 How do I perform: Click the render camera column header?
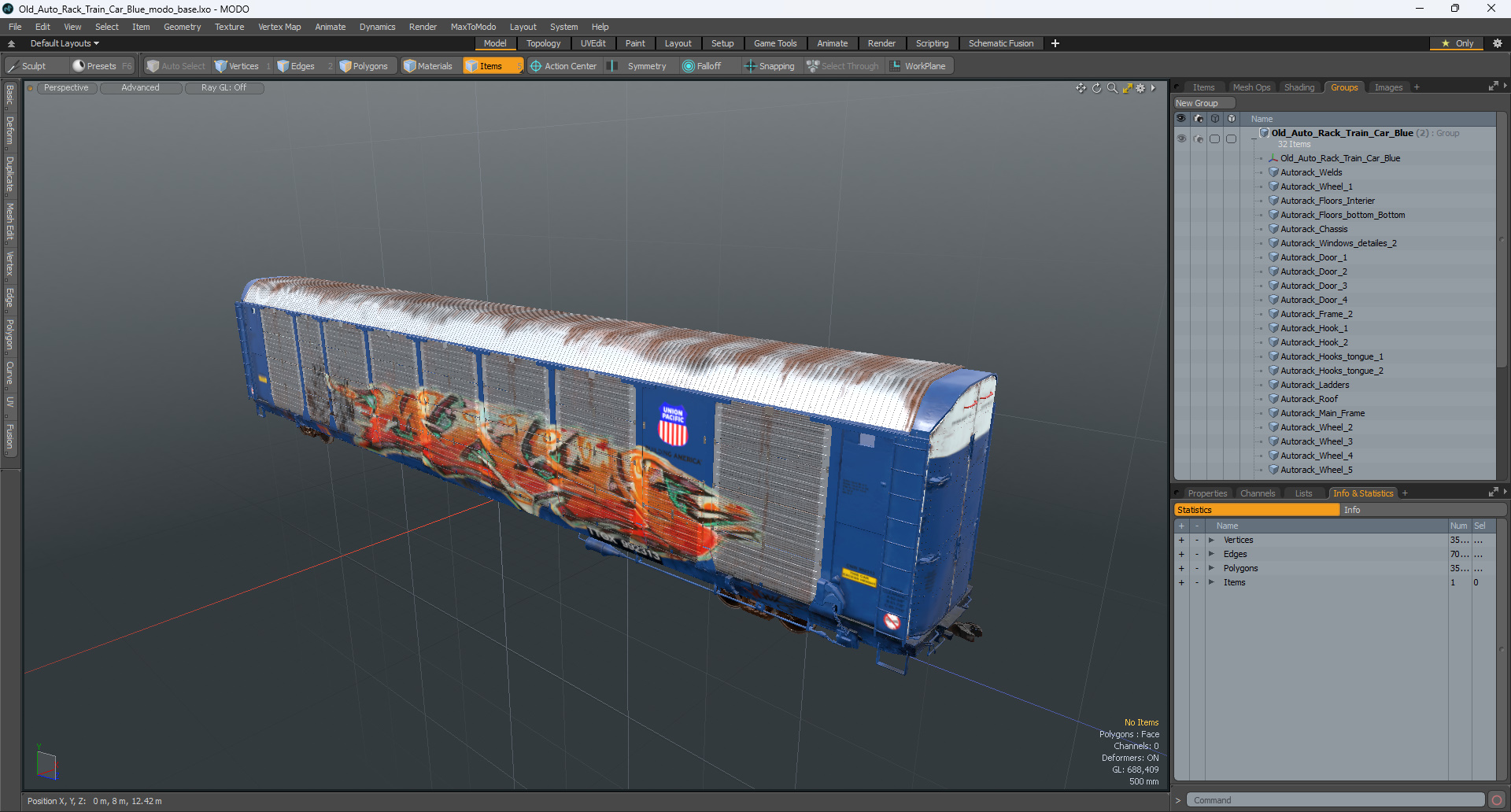[x=1199, y=119]
